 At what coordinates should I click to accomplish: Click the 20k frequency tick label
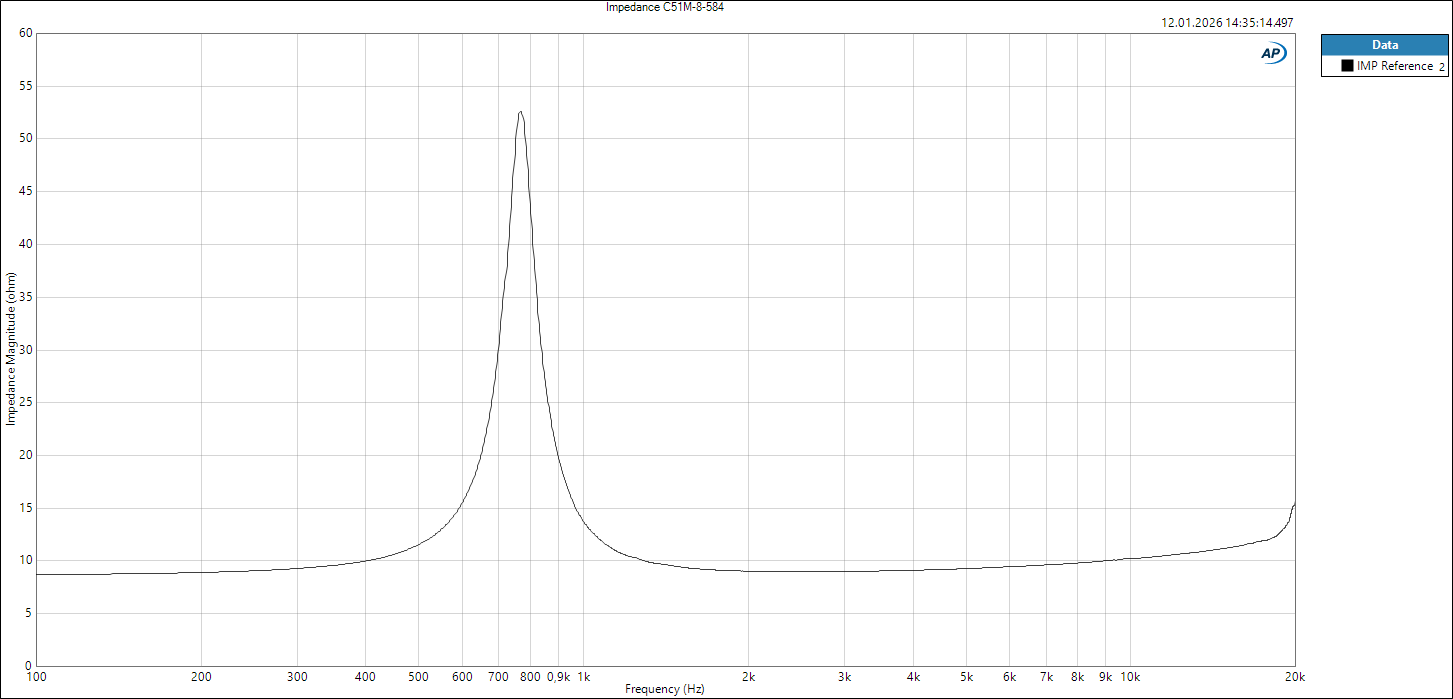pyautogui.click(x=1296, y=677)
